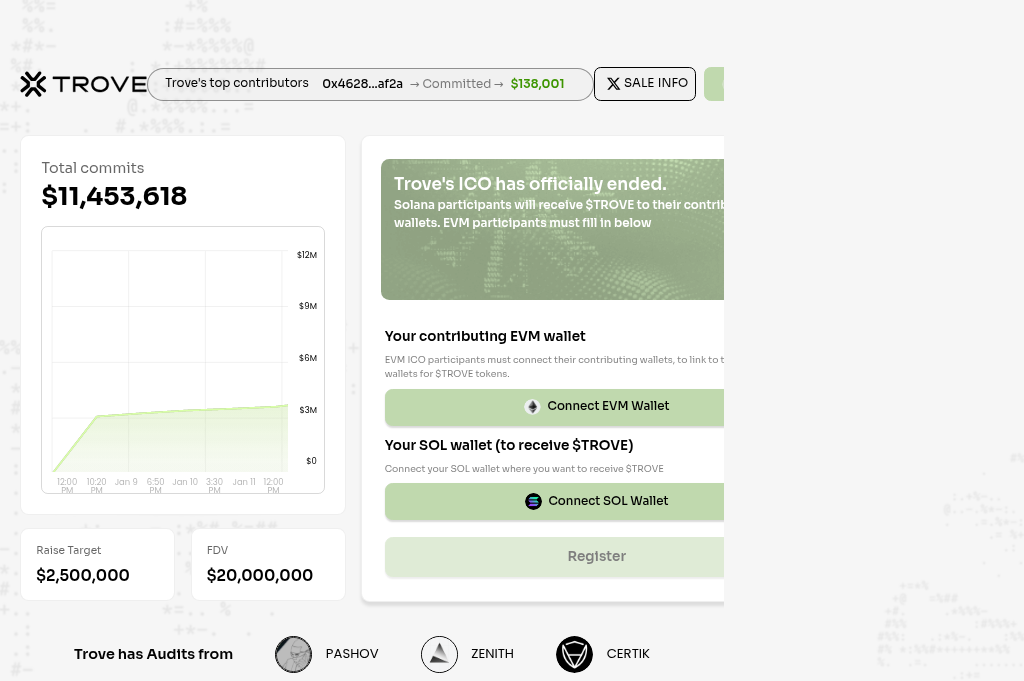Select the Raise Target card

(97, 564)
